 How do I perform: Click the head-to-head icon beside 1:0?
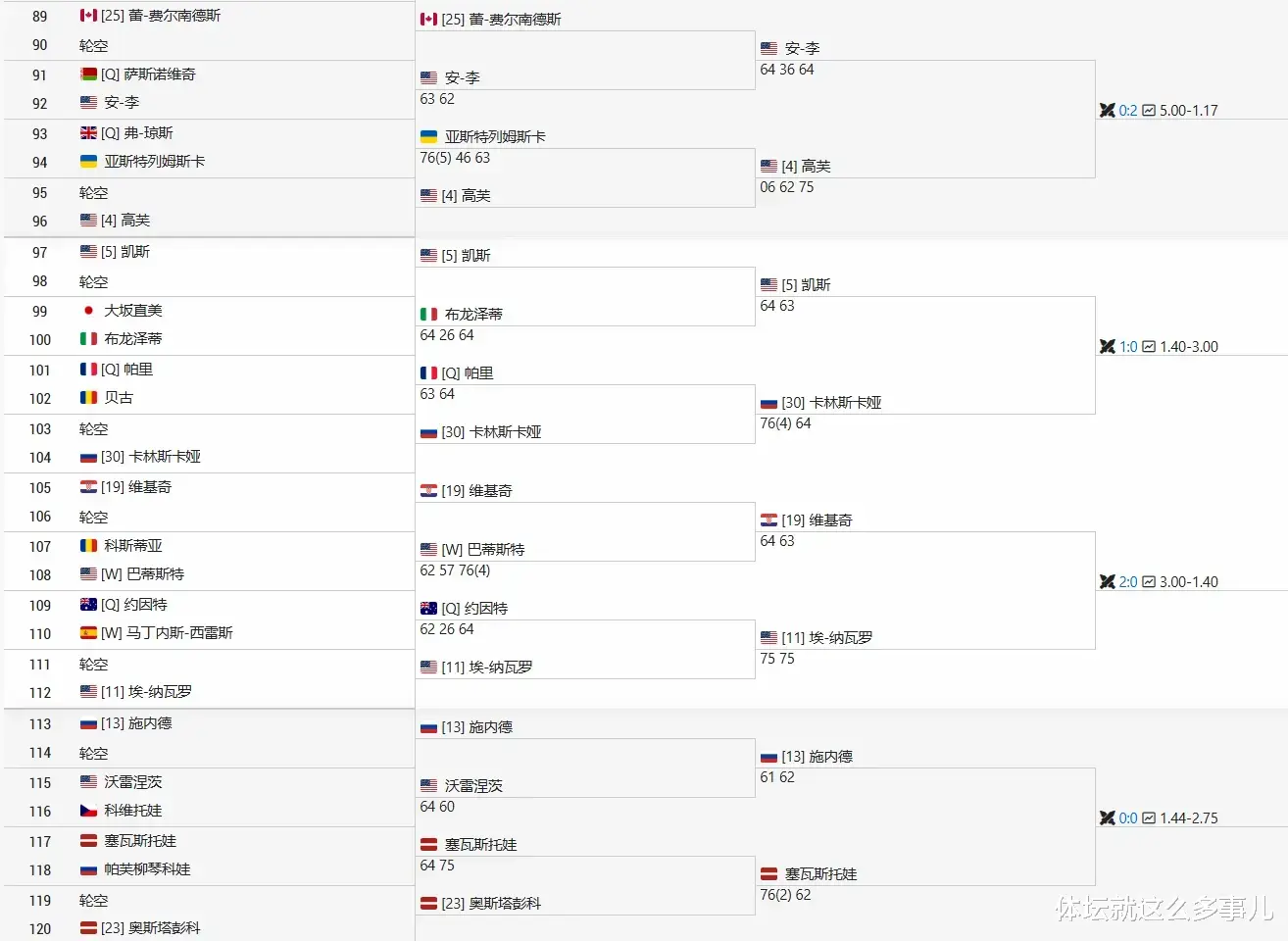(x=1108, y=347)
